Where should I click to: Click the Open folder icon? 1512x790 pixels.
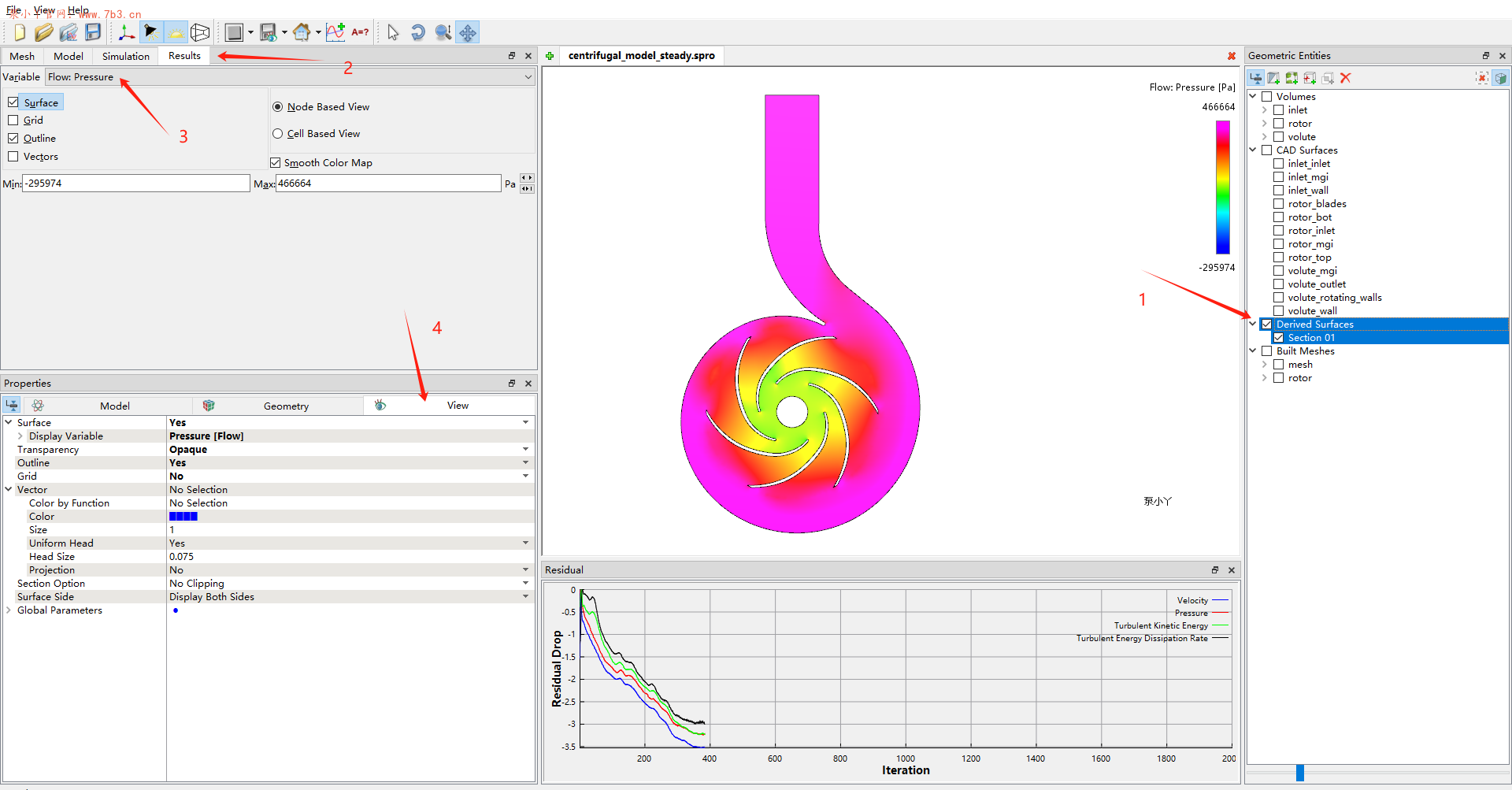[x=44, y=32]
